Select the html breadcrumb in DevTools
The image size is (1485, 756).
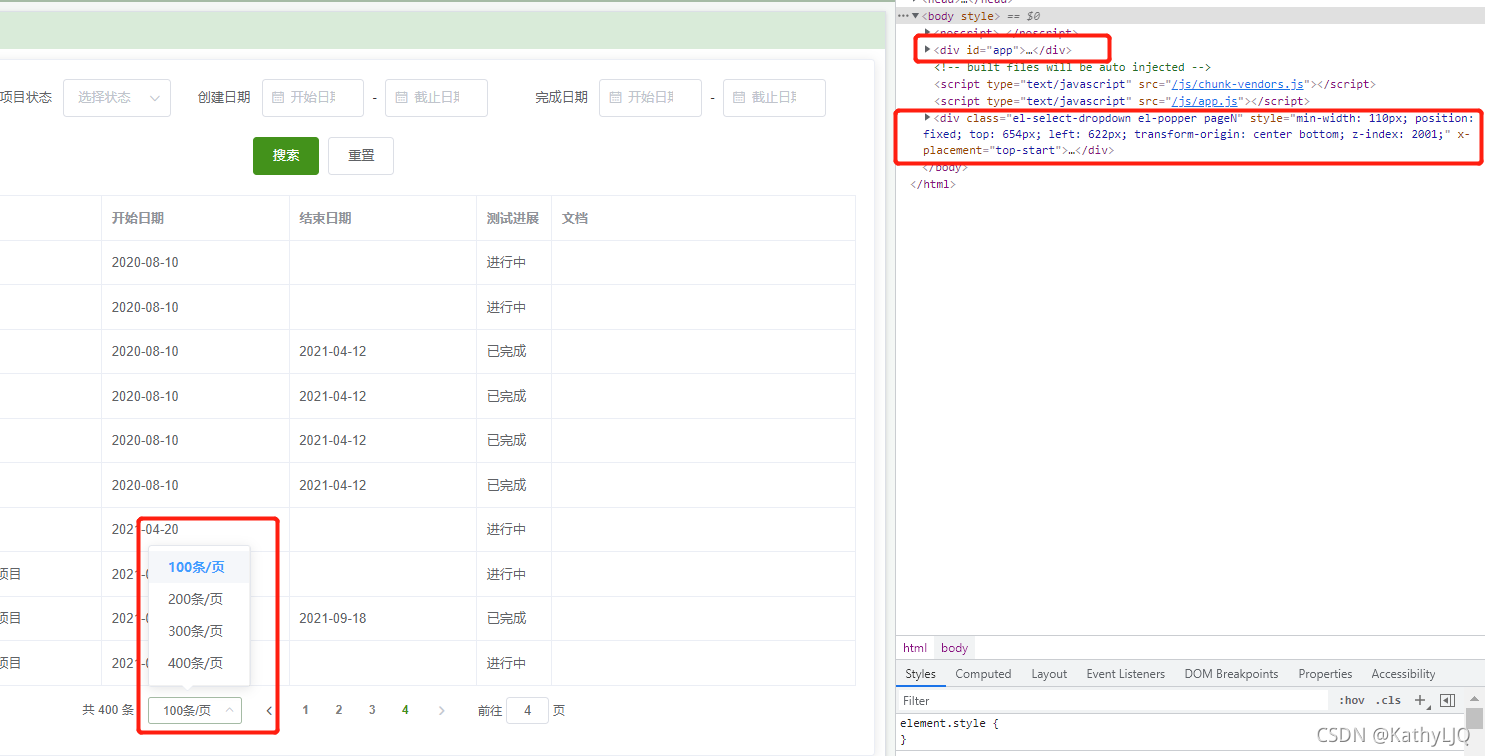tap(915, 648)
